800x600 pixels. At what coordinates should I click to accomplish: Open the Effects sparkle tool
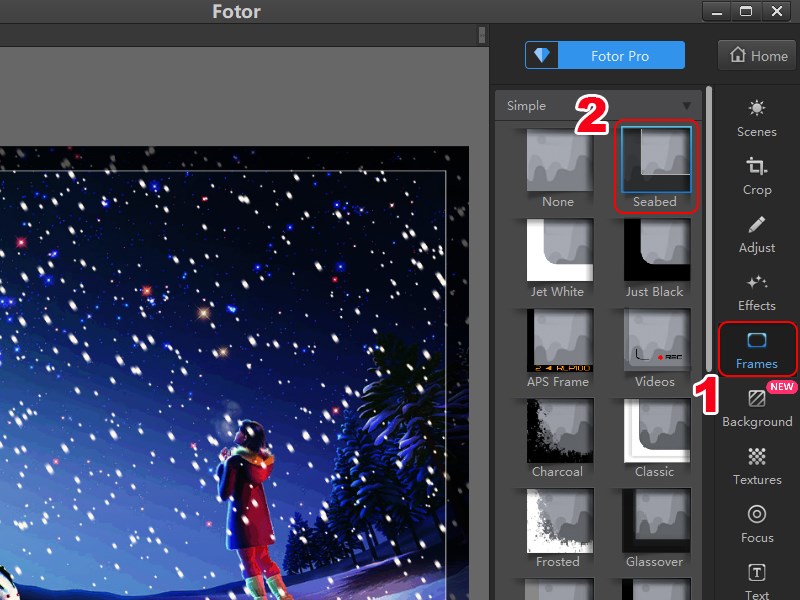pyautogui.click(x=756, y=292)
